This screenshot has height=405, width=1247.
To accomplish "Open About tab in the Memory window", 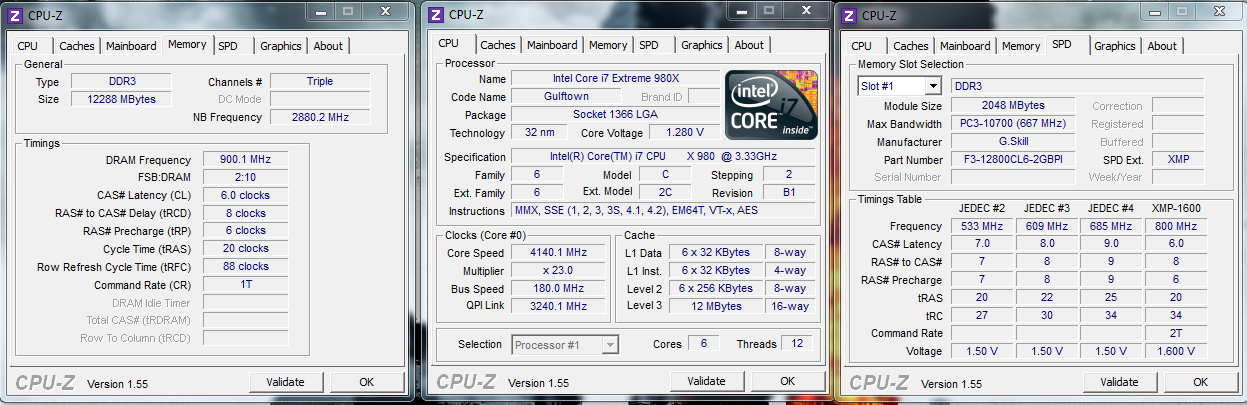I will [328, 46].
